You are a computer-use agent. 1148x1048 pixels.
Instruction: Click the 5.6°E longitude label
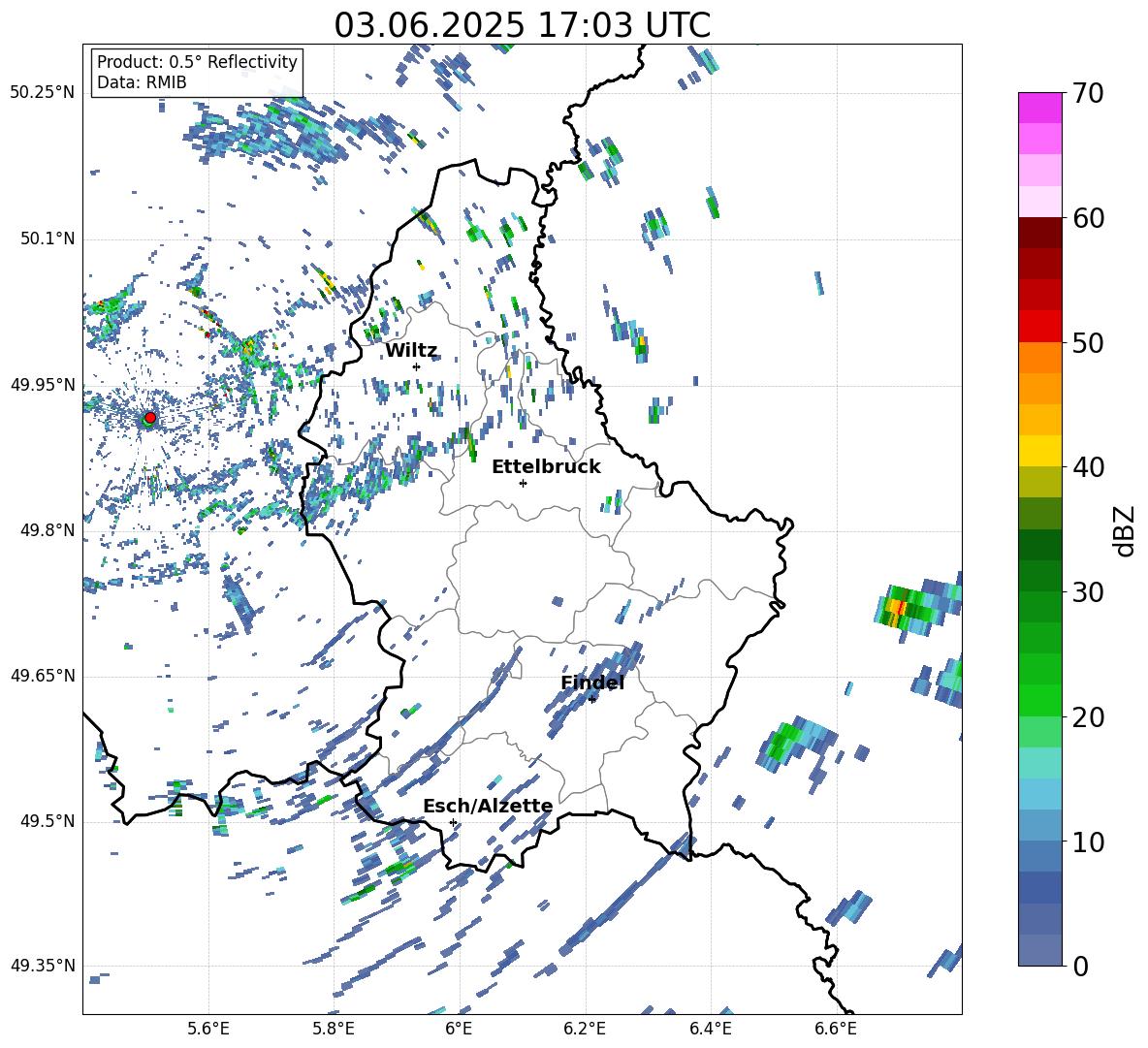coord(208,1029)
